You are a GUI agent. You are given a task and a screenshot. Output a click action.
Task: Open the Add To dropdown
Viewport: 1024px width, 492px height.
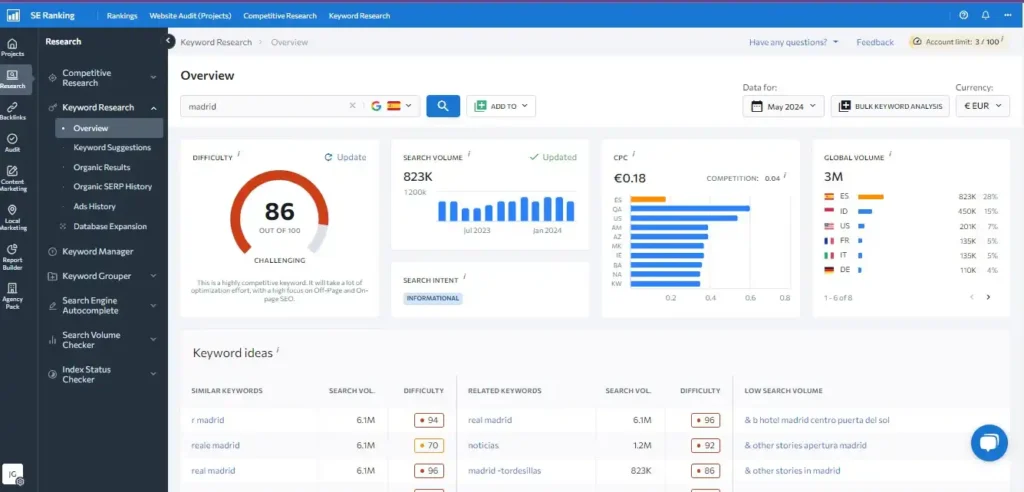(501, 106)
